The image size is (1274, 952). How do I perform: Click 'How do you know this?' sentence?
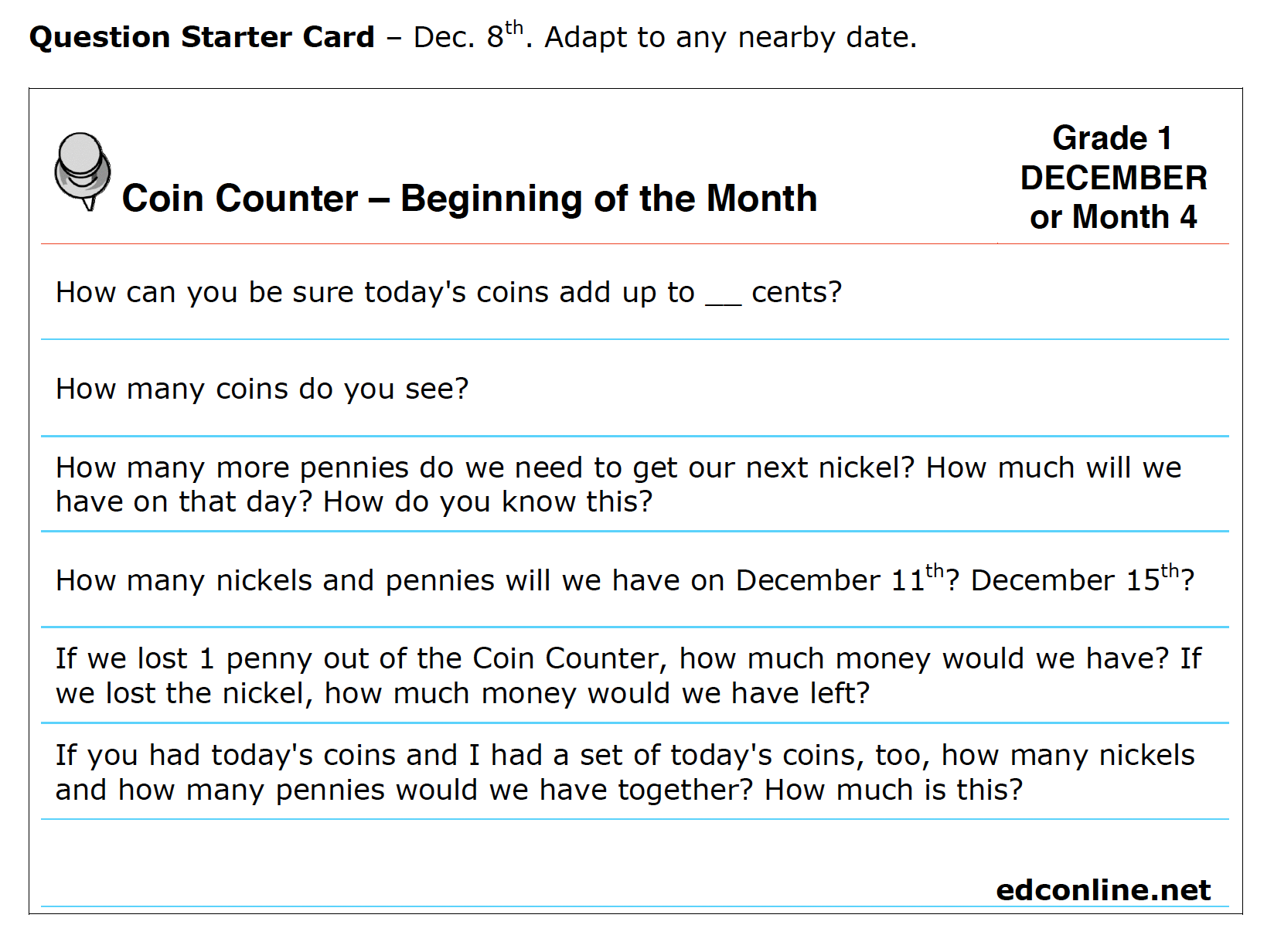coord(488,502)
